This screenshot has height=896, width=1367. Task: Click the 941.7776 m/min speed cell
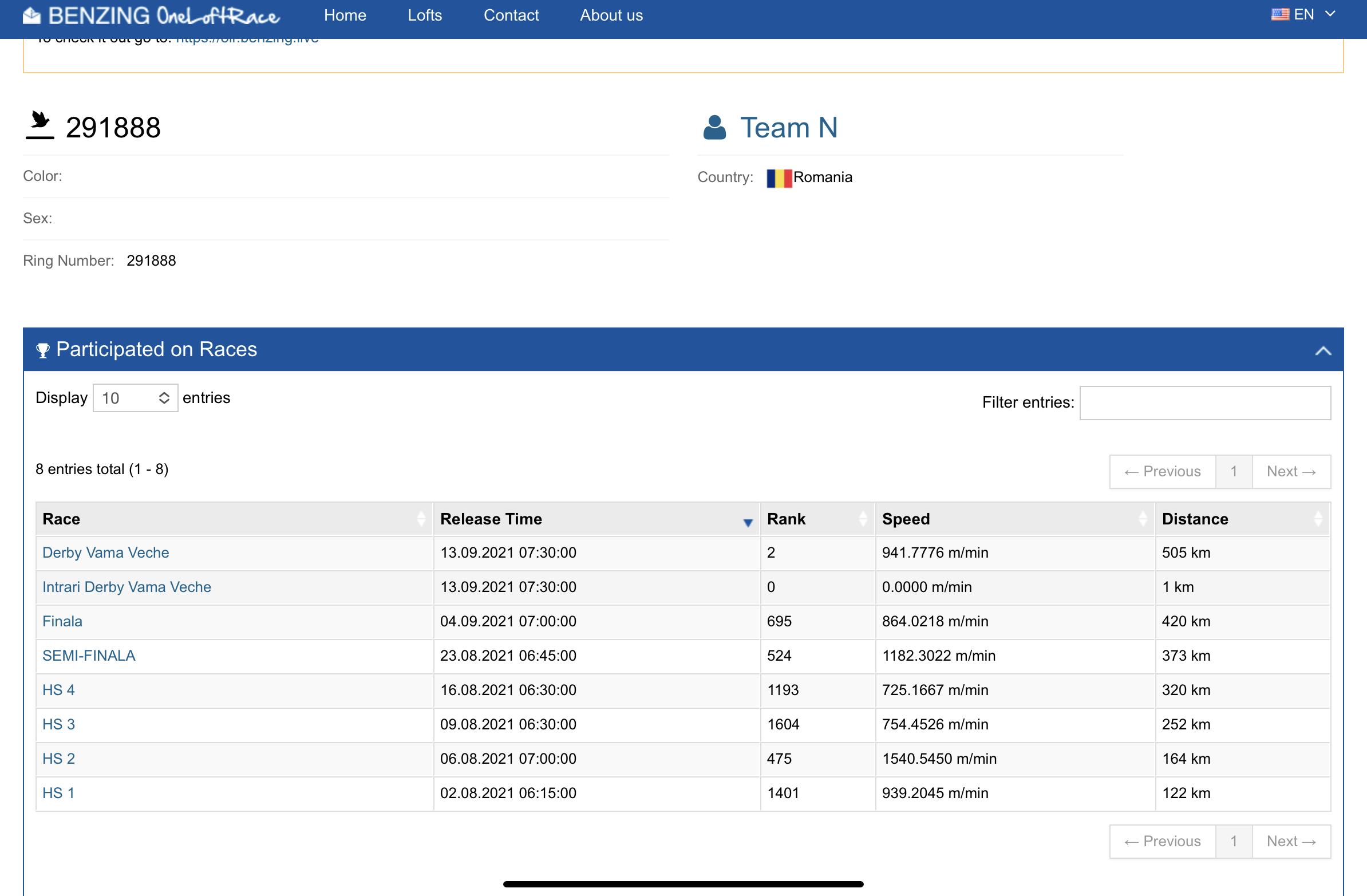pos(1015,553)
